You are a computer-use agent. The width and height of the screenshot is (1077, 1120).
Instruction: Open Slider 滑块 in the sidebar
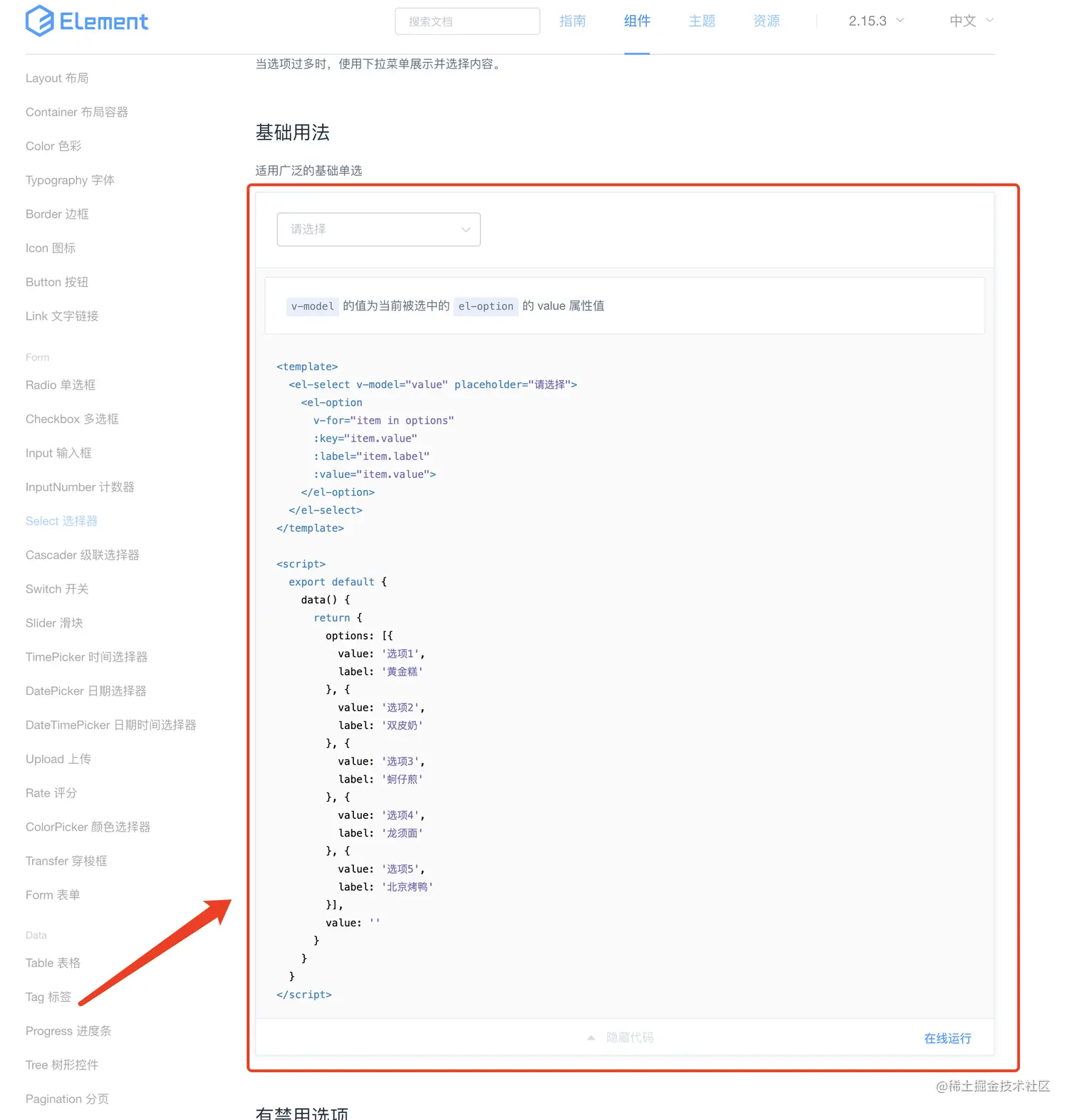coord(54,623)
